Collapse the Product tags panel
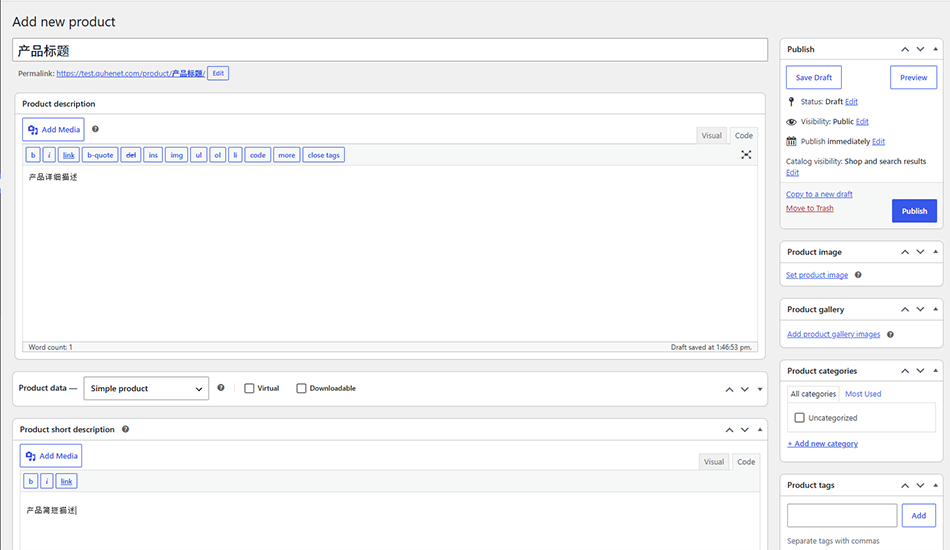The image size is (950, 550). (x=935, y=485)
